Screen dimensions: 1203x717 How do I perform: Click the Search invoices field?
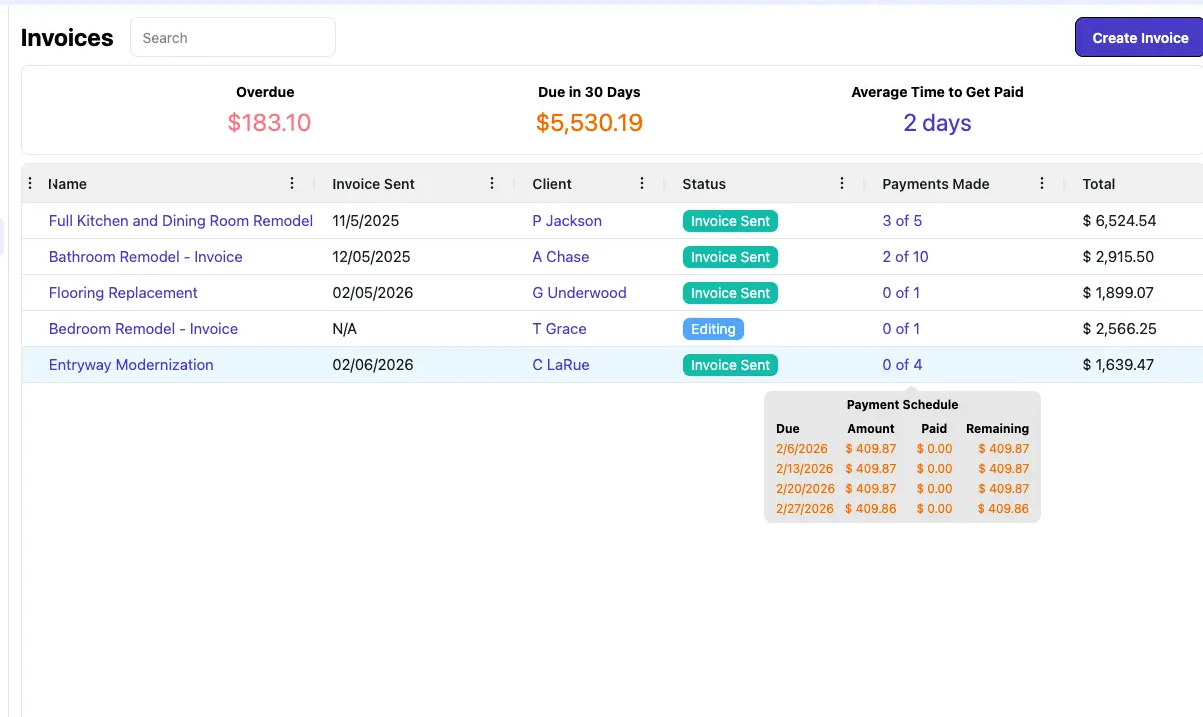click(232, 37)
